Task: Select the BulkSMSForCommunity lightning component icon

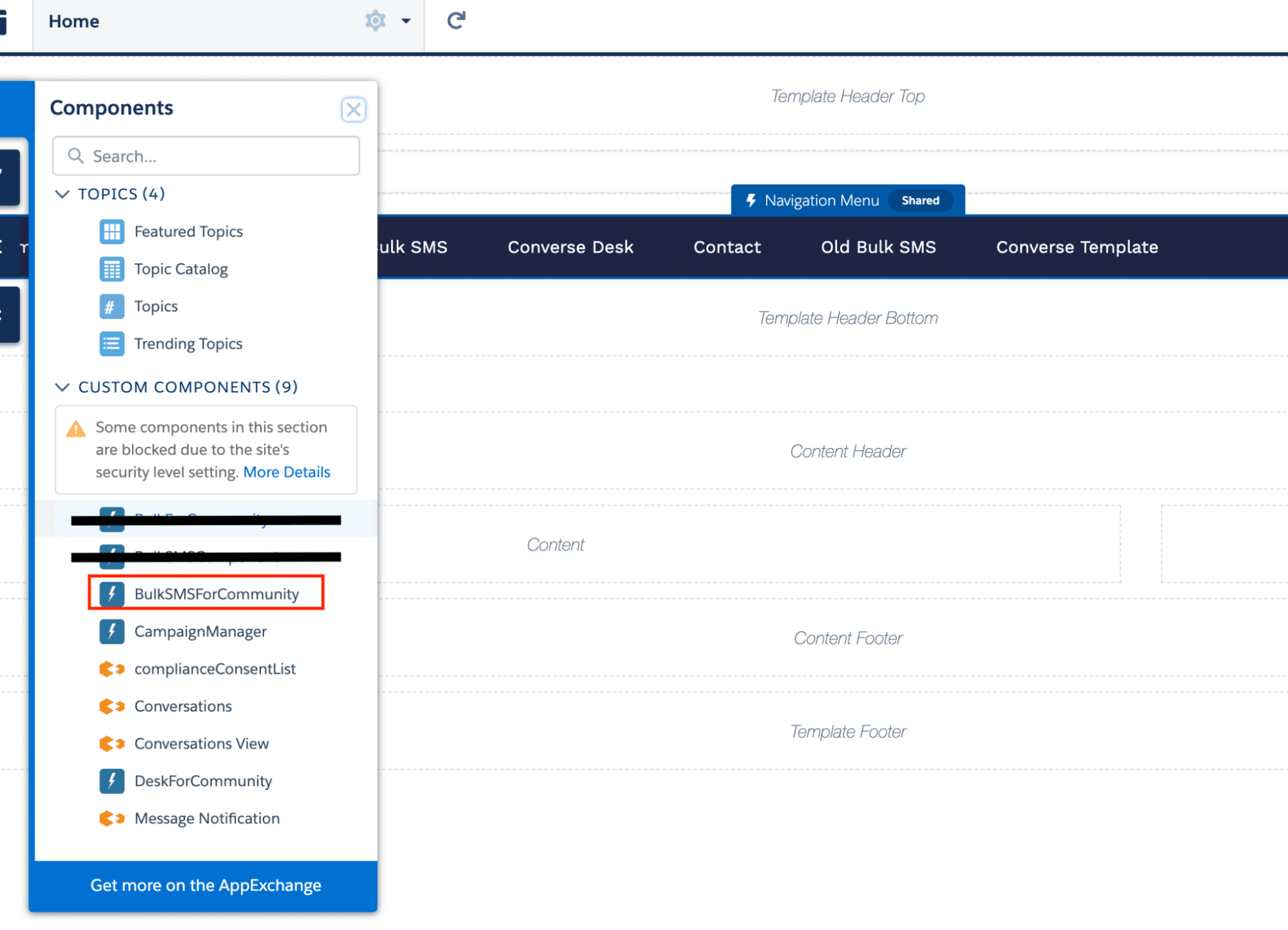Action: pyautogui.click(x=113, y=594)
